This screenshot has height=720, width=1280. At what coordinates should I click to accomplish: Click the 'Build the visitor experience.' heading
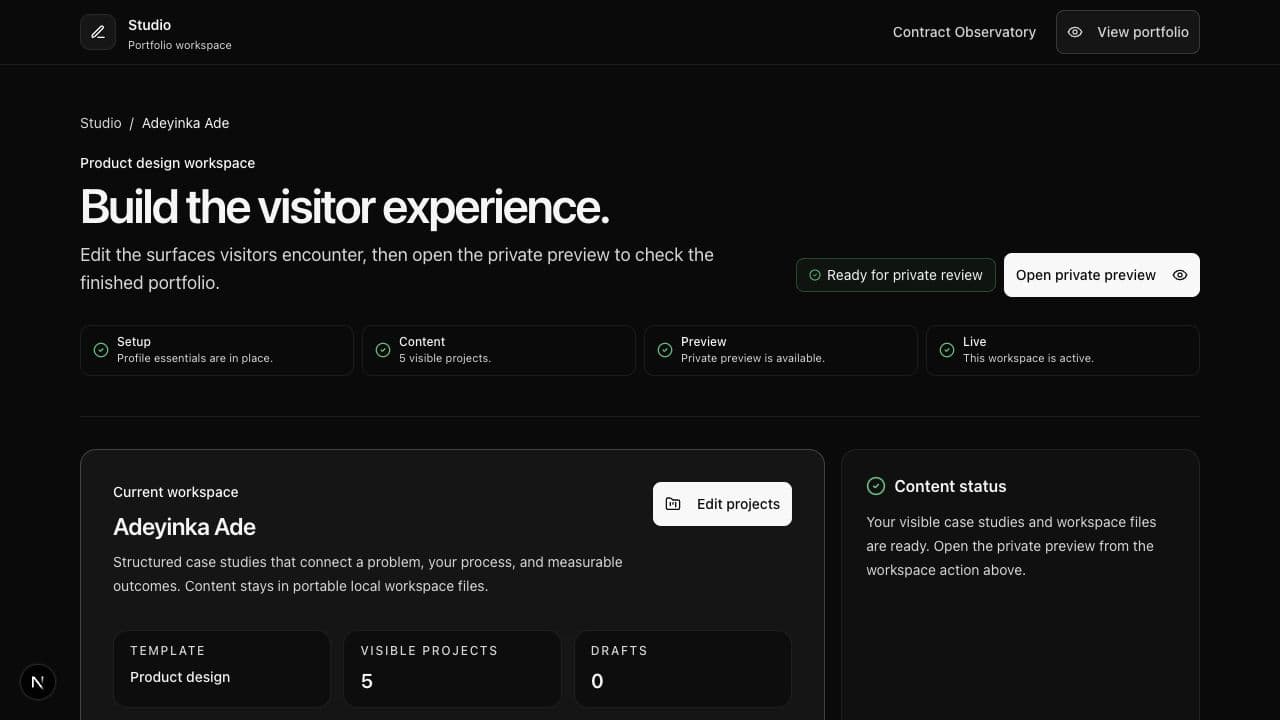(x=345, y=207)
